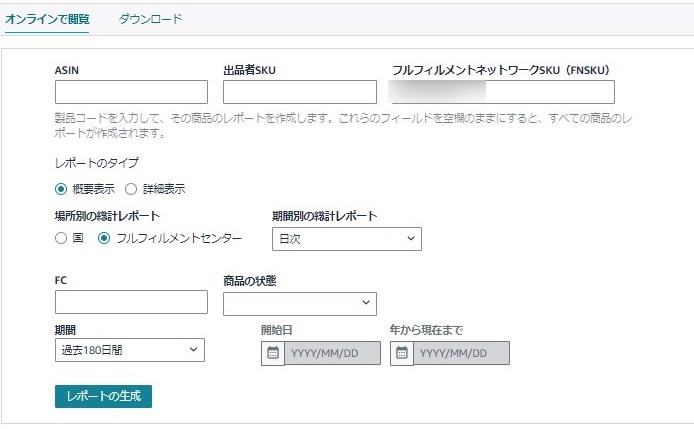Choose the フルフィルメントセンター radio option

104,238
